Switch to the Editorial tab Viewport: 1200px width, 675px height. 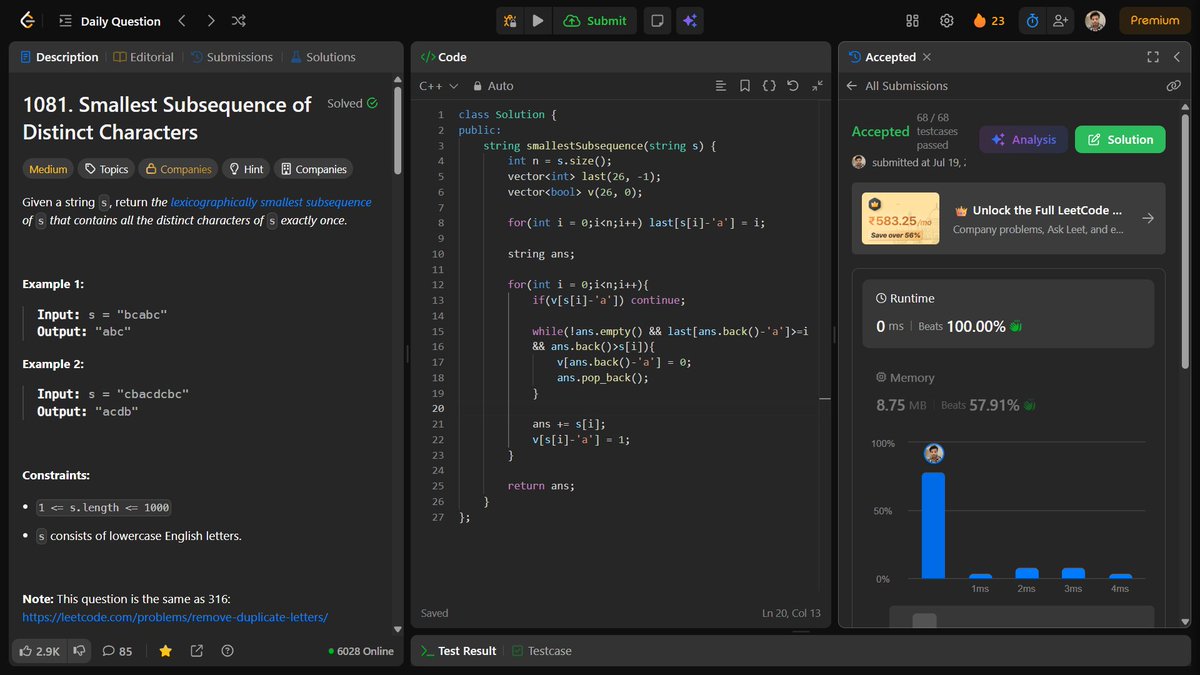coord(143,57)
